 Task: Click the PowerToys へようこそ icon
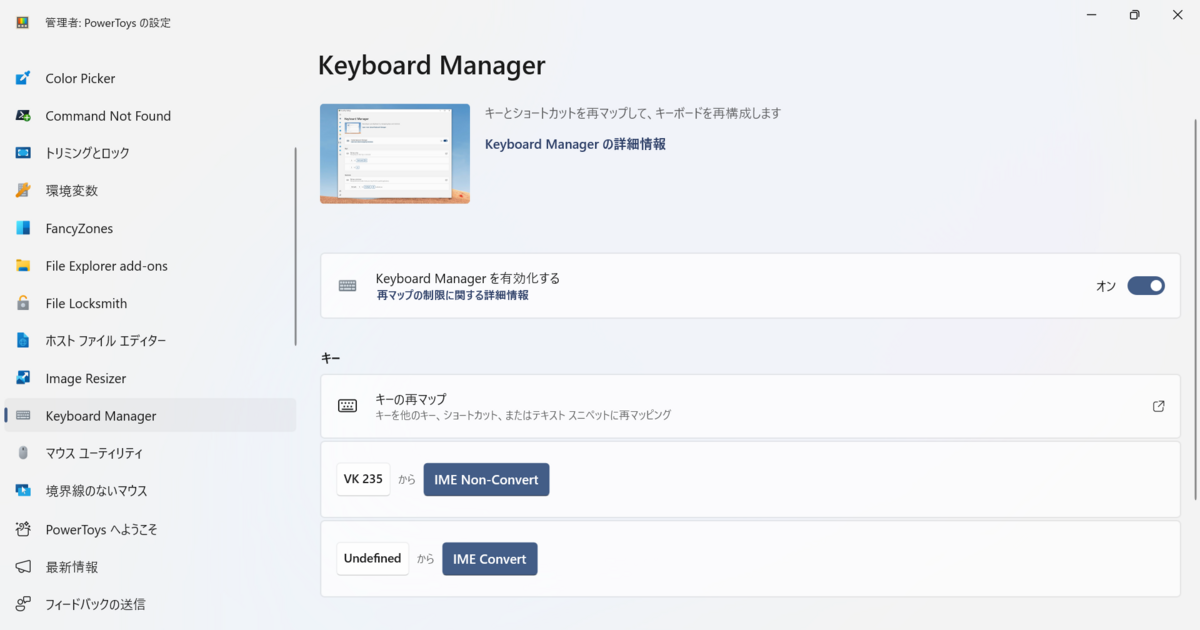click(23, 529)
